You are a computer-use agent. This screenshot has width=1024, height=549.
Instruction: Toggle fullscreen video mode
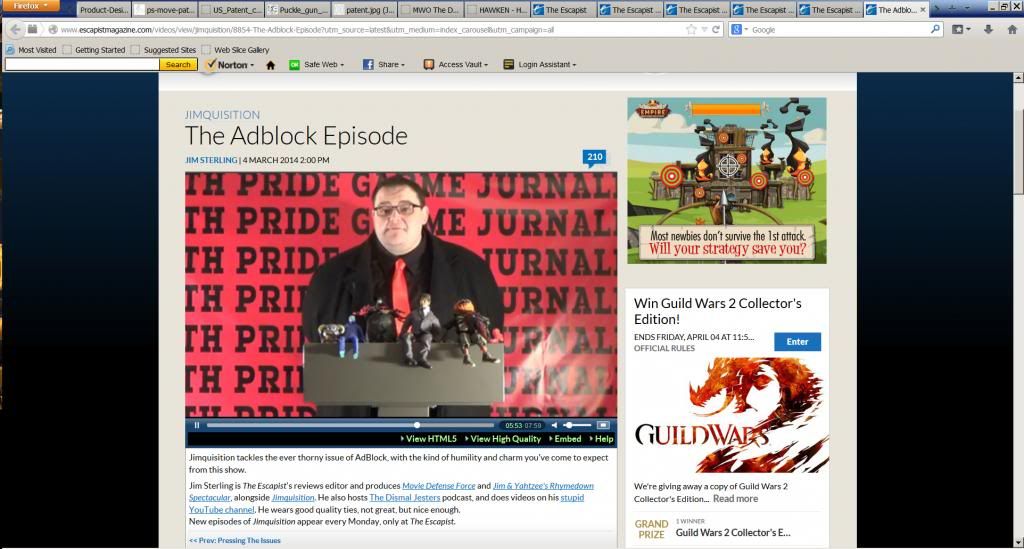603,425
